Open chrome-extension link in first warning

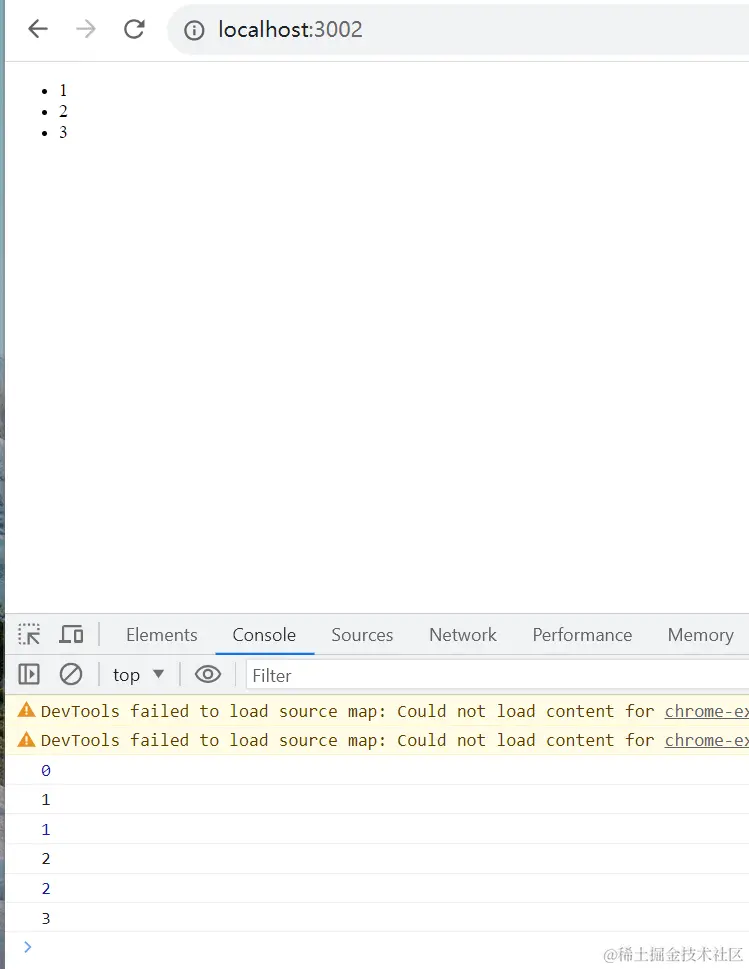(706, 711)
